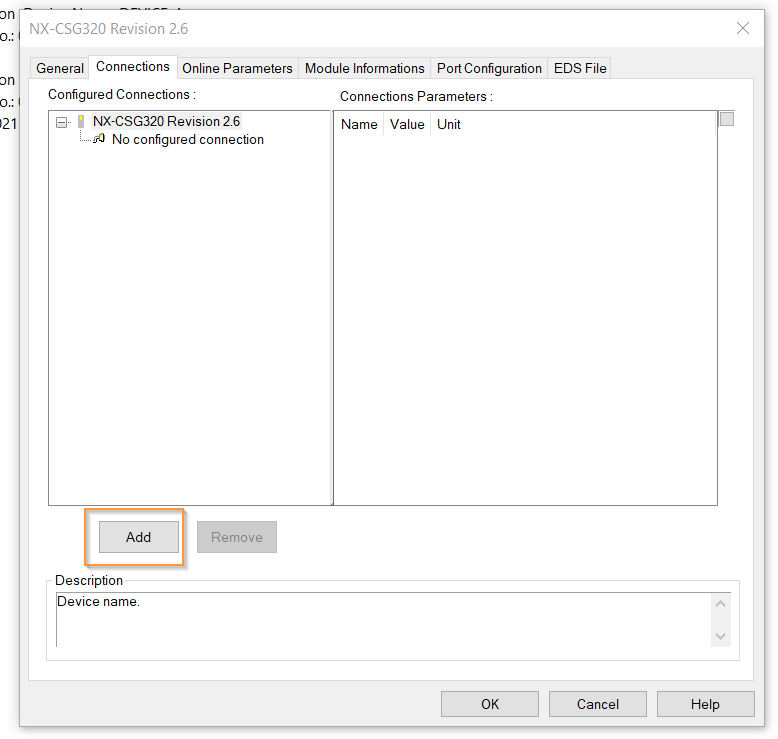Click the small square beside the parameters table

tap(727, 119)
